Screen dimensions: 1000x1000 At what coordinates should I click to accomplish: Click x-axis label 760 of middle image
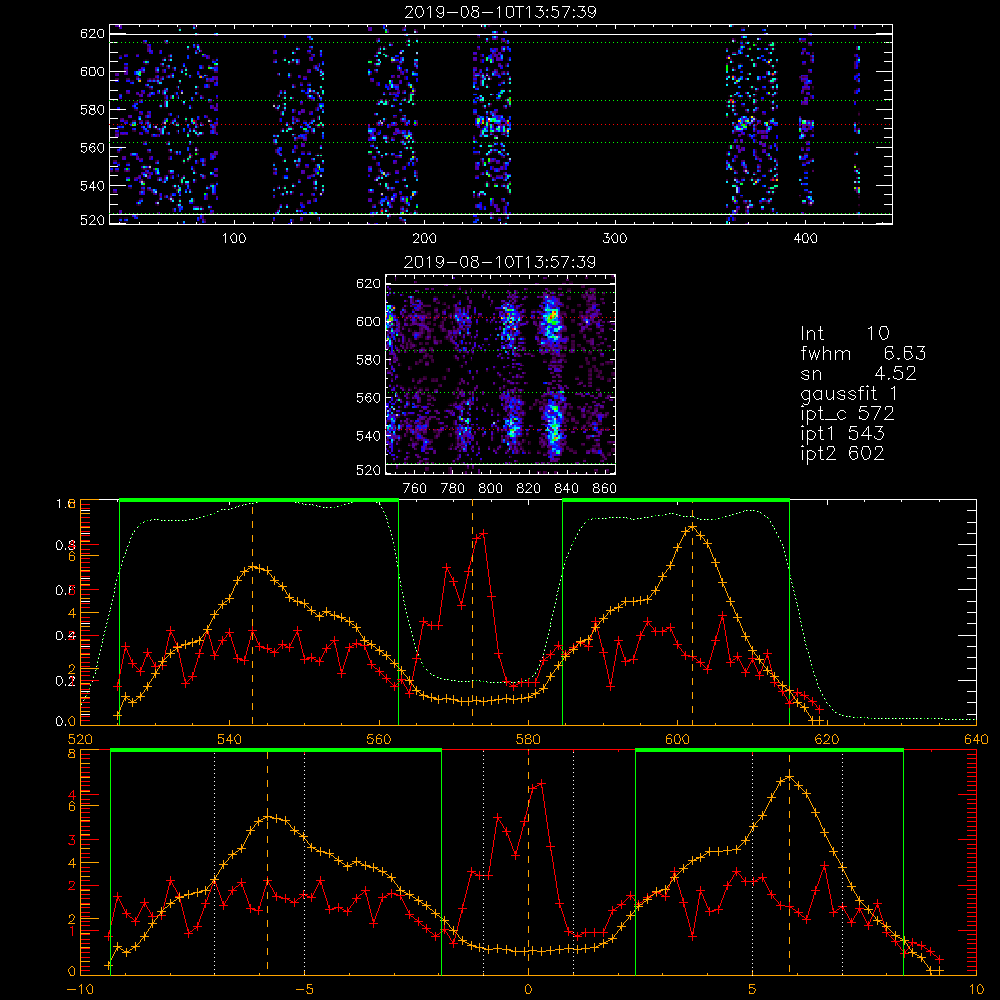pyautogui.click(x=415, y=489)
